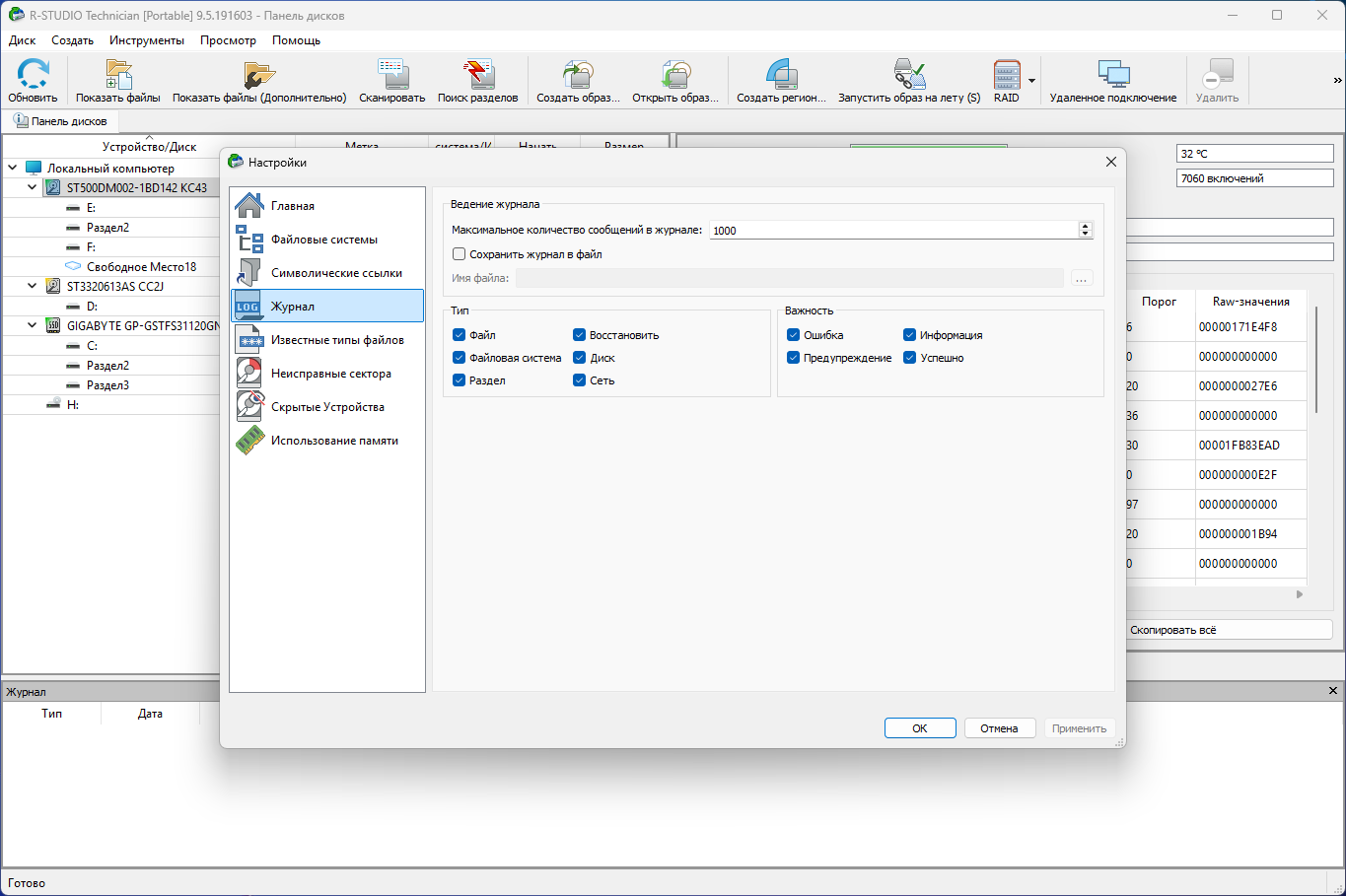
Task: Open Удаленное подключение tool
Action: [1113, 81]
